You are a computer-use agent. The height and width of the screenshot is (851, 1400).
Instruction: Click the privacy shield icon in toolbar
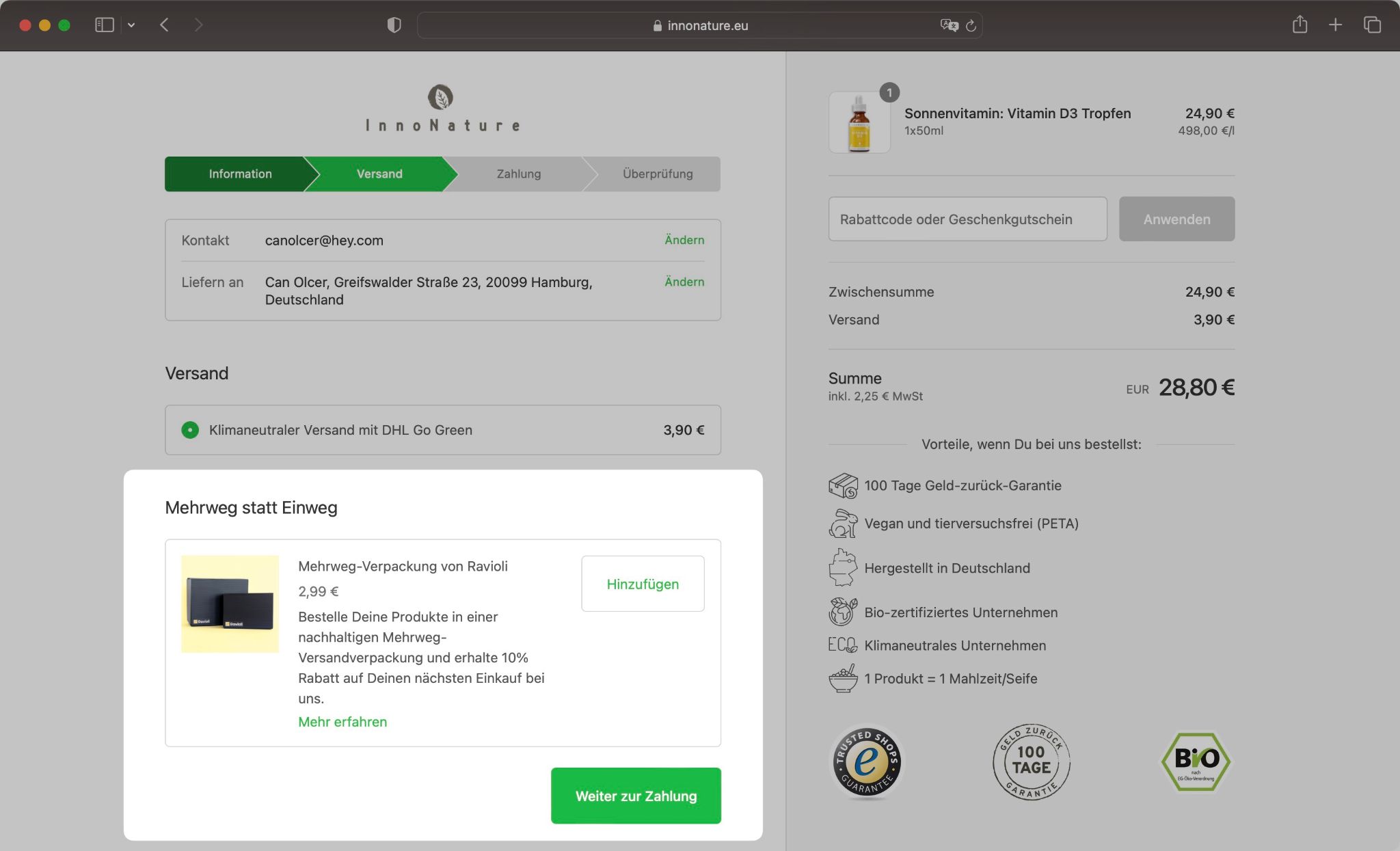point(394,25)
